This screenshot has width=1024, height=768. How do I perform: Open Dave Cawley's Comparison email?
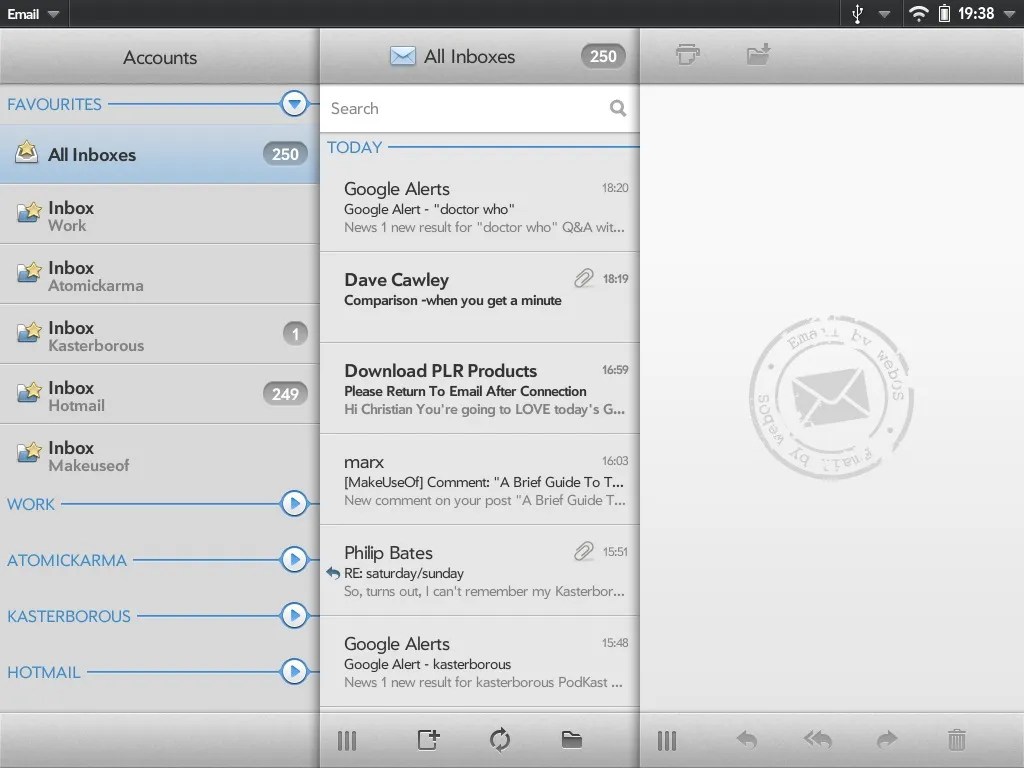click(470, 290)
